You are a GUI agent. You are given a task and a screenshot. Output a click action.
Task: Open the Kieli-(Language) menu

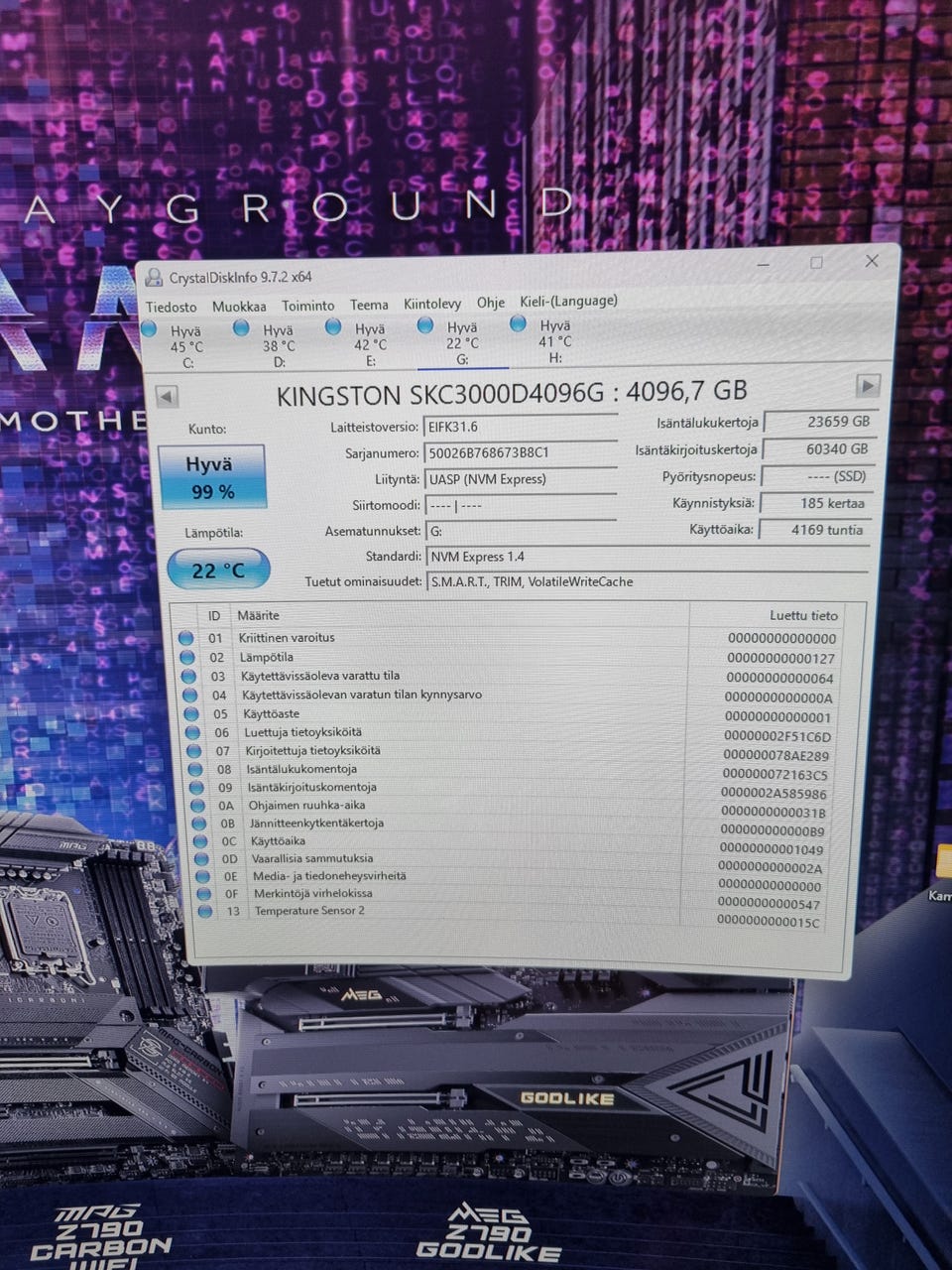[x=569, y=301]
